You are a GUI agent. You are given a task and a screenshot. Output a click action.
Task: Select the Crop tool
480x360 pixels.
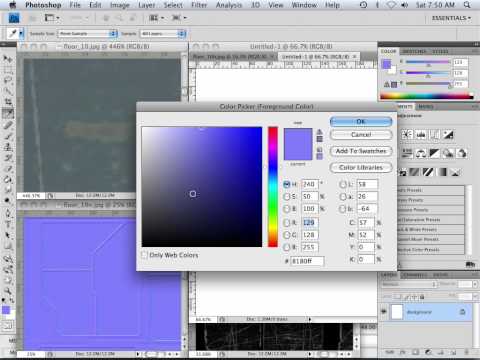coord(7,102)
